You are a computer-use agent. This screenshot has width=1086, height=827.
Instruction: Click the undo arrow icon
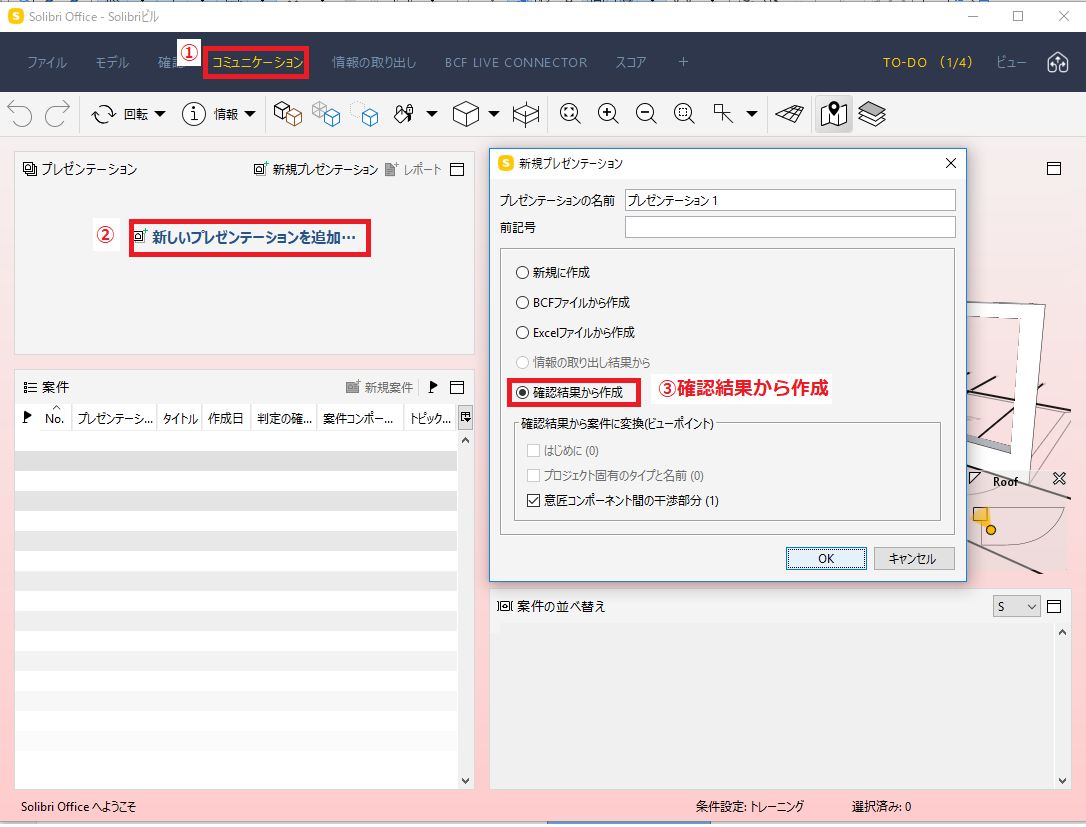pos(20,114)
